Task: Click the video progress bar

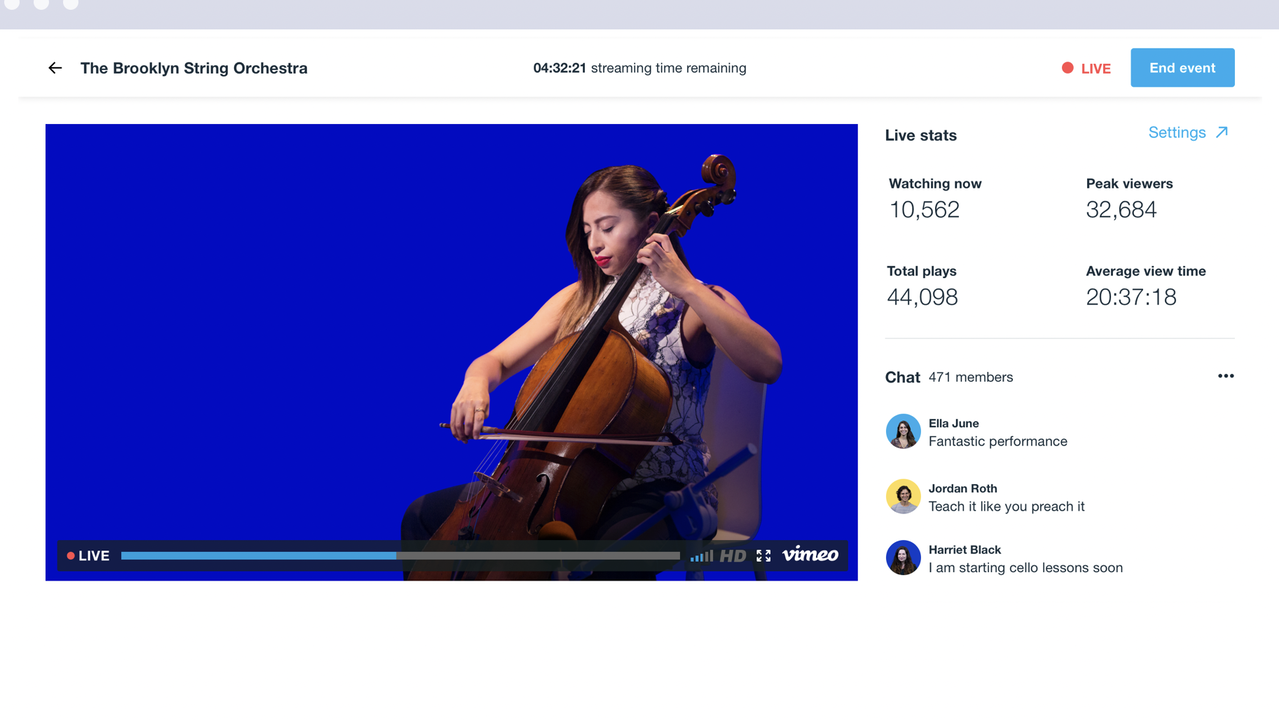Action: coord(398,555)
